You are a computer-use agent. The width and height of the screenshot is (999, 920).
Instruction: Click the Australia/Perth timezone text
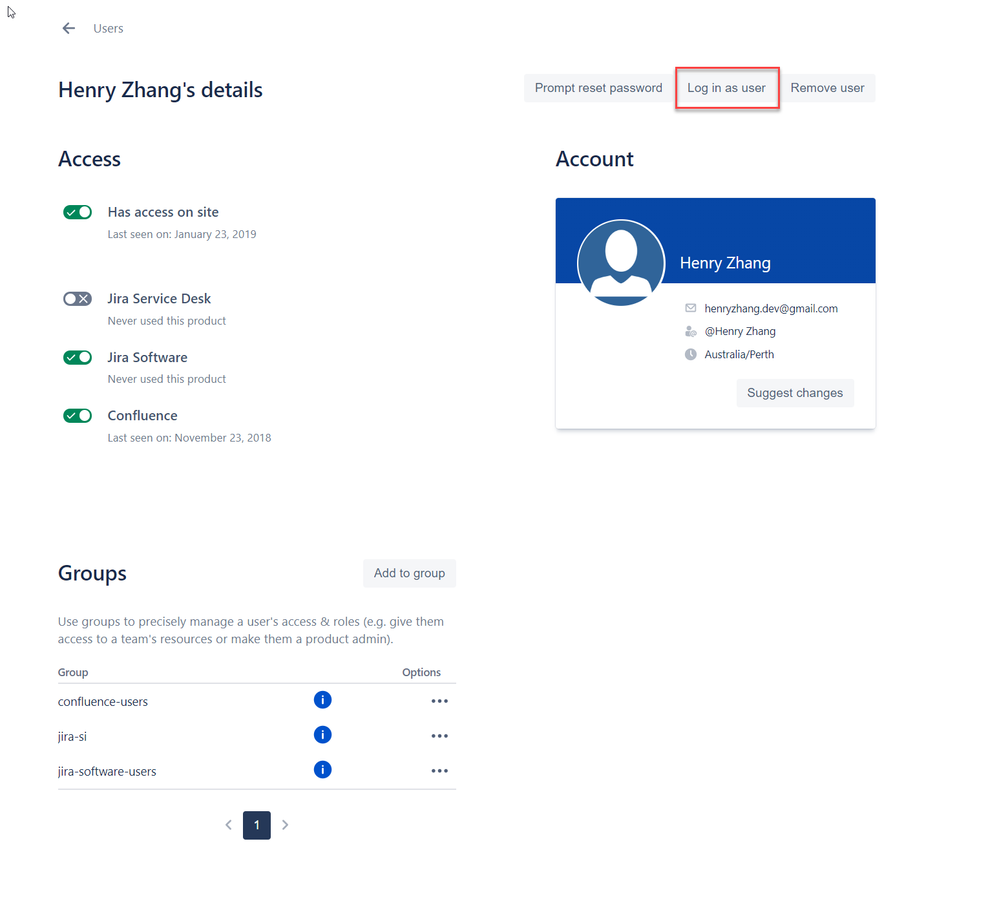click(739, 354)
